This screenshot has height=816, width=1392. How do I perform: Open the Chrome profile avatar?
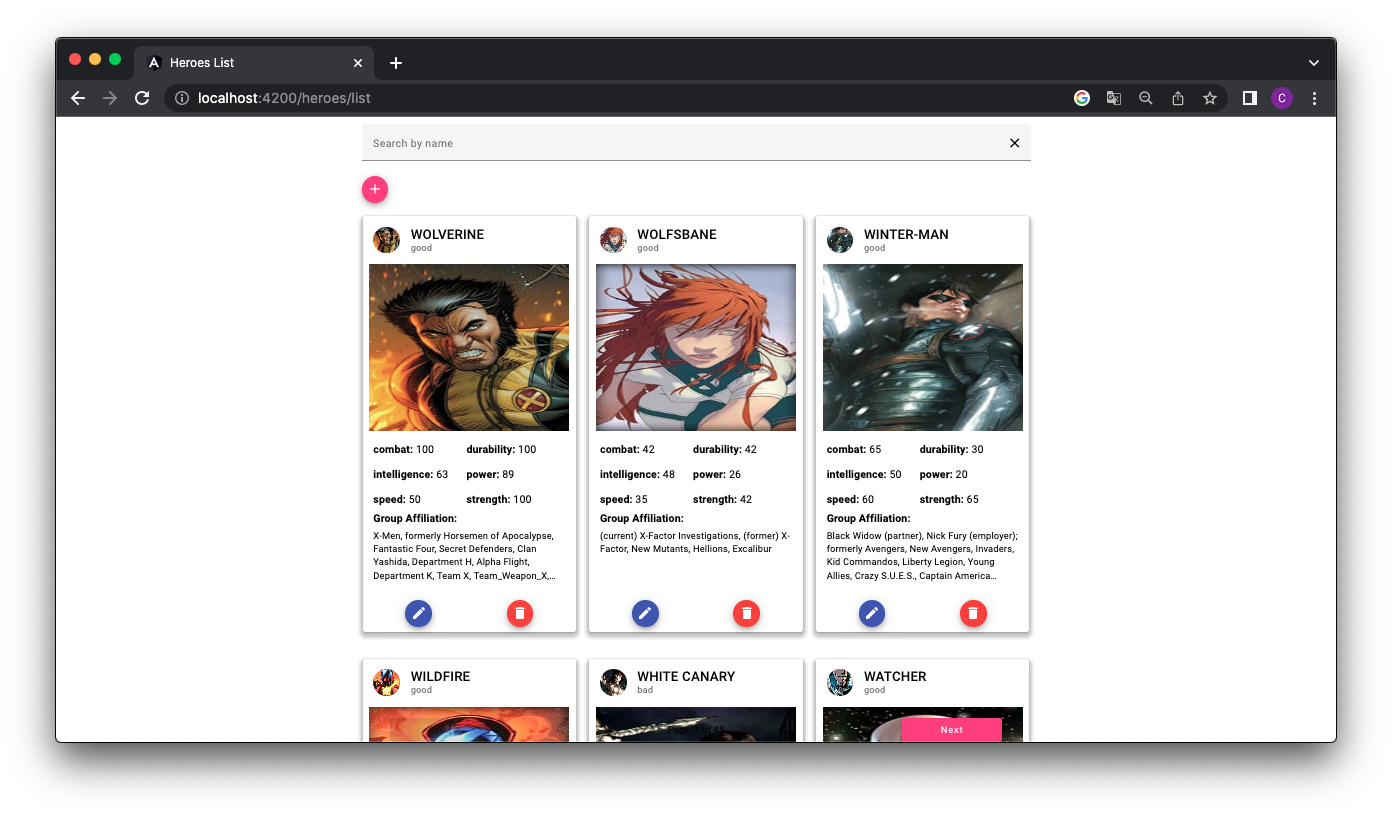(1282, 98)
